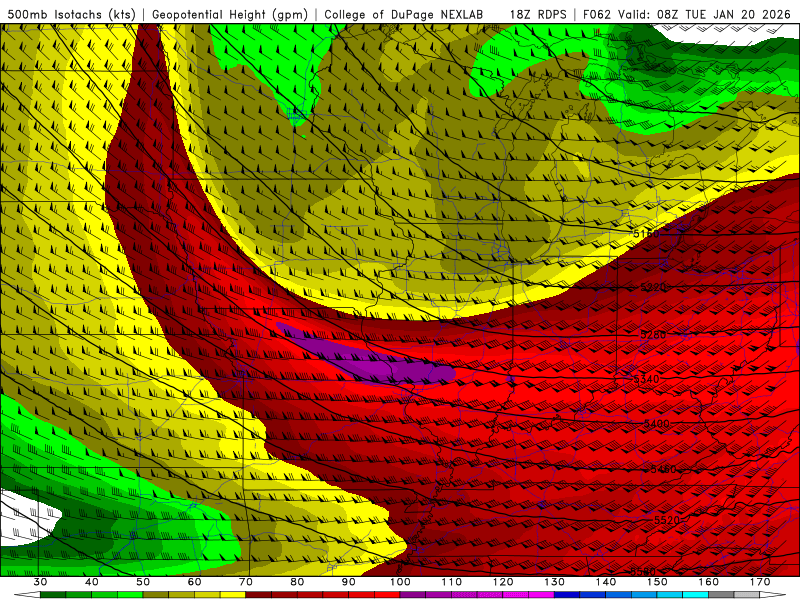
Task: Click the "F062" forecast hour text
Action: coord(596,15)
